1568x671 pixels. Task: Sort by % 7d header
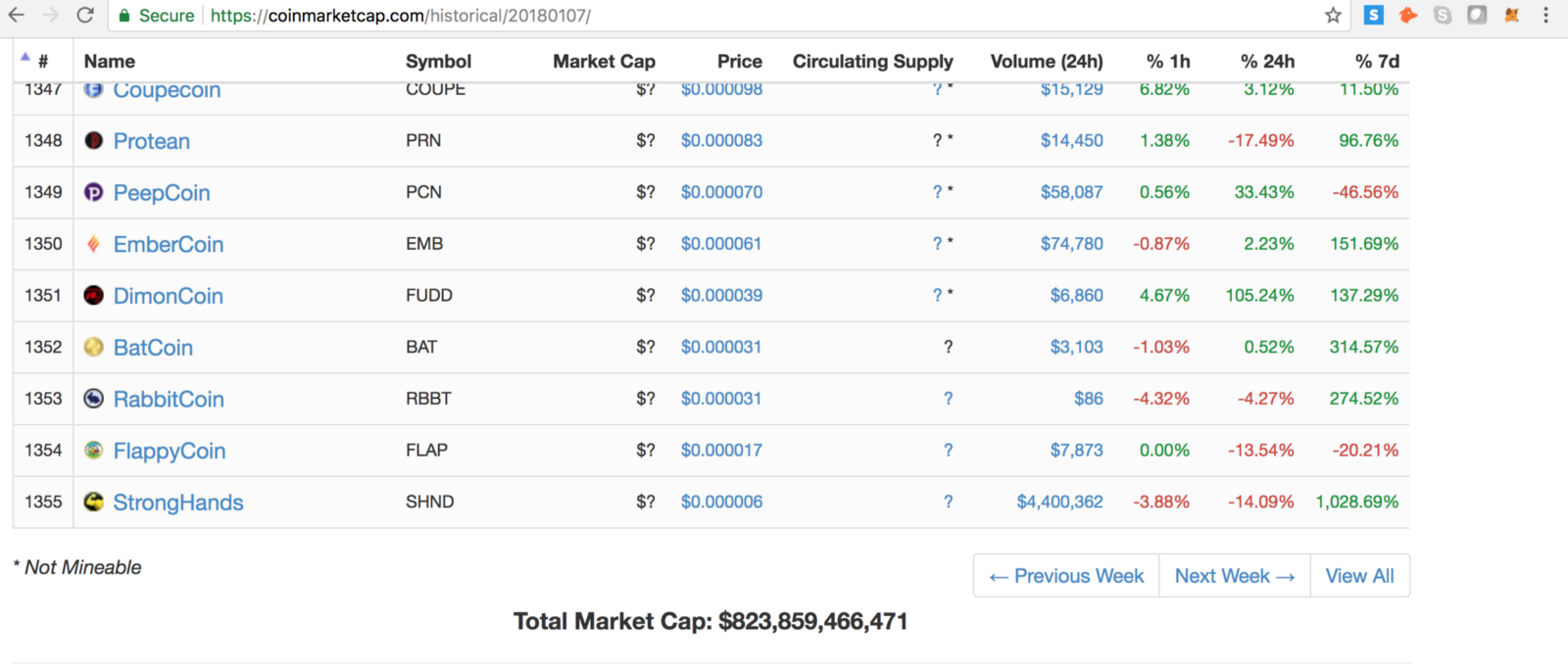1377,61
